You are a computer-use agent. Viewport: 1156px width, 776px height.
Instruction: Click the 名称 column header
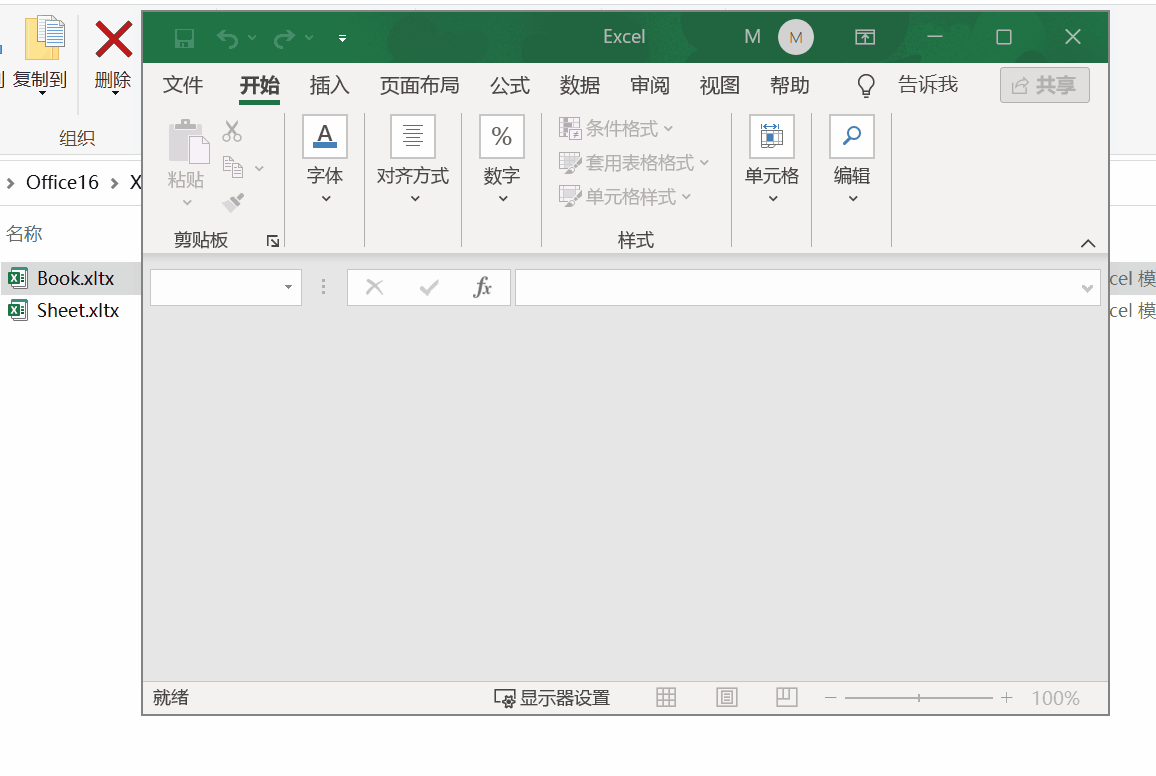24,234
